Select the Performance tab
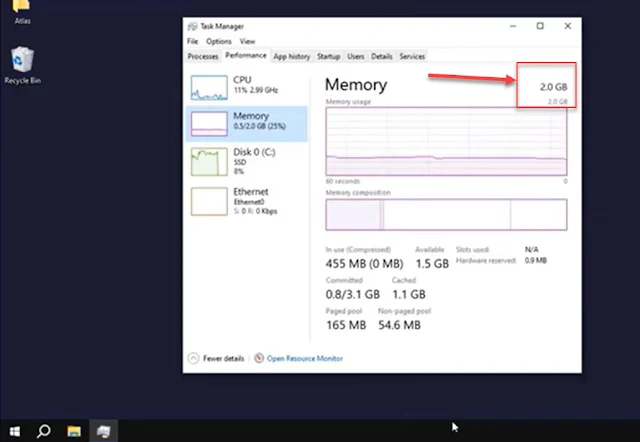 click(246, 56)
